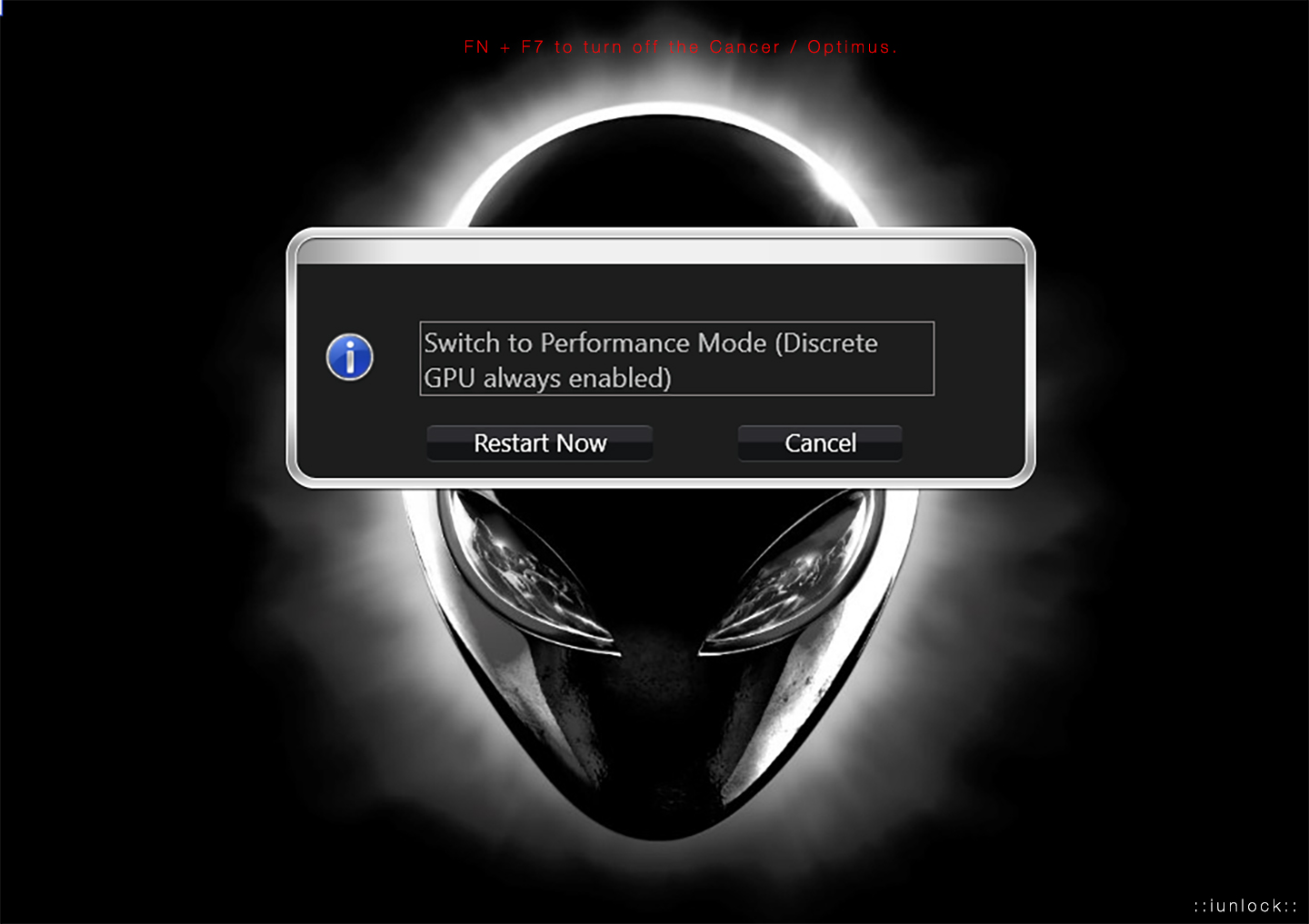
Task: Click the Restart Now button
Action: pyautogui.click(x=540, y=443)
